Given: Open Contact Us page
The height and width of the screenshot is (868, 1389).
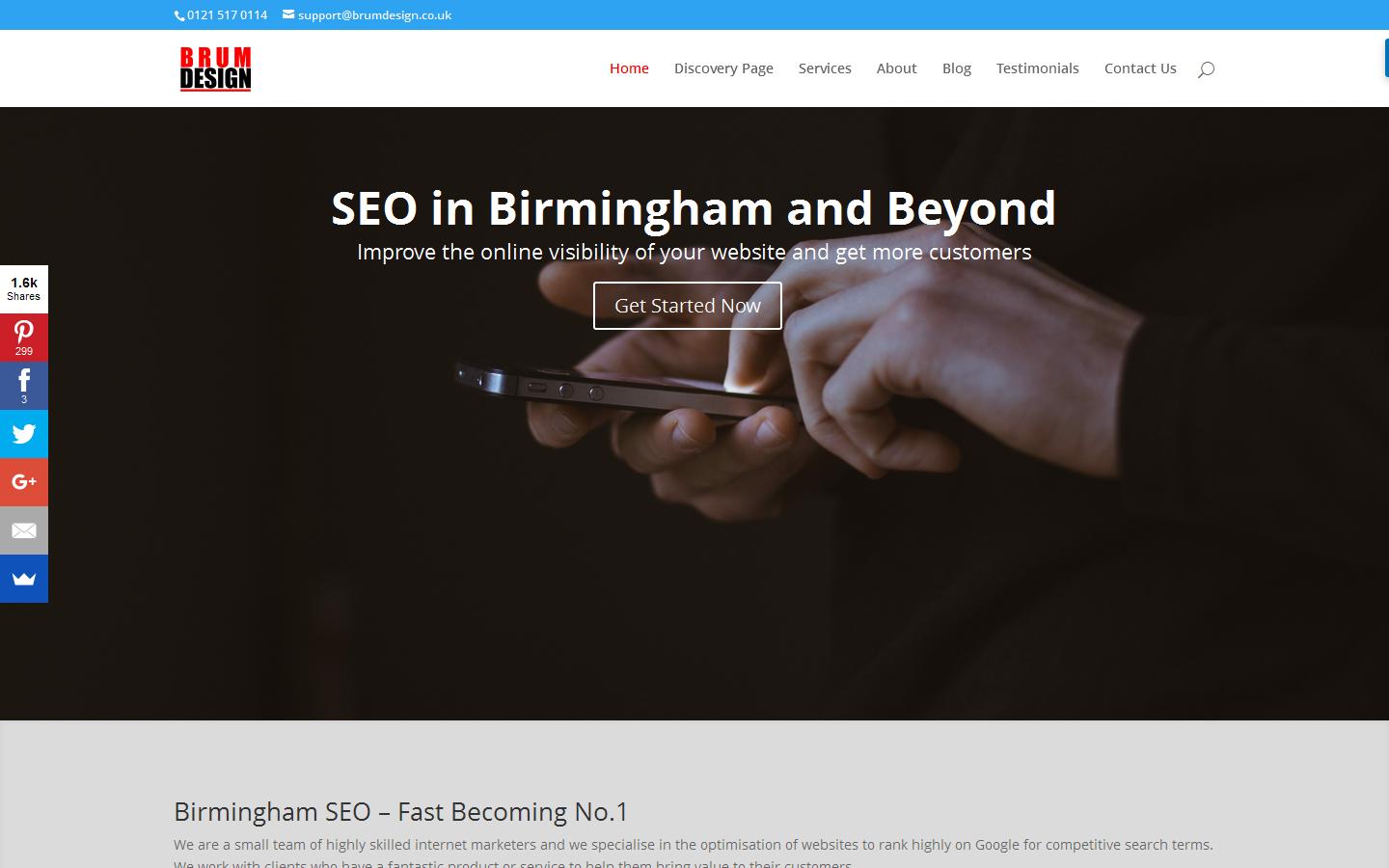Looking at the screenshot, I should (x=1140, y=68).
